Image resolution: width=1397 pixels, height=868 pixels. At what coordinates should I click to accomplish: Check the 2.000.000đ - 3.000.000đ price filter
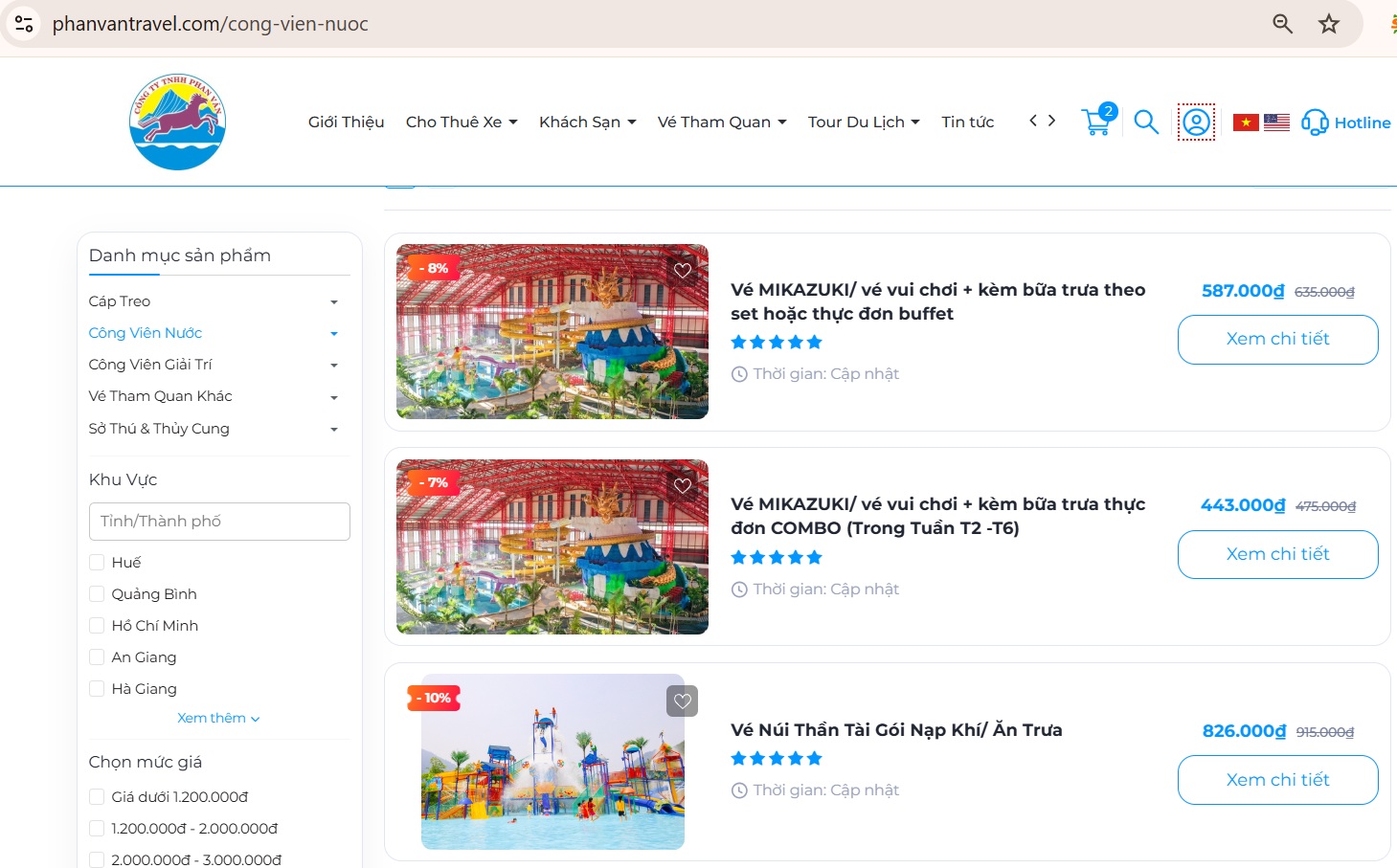pyautogui.click(x=97, y=859)
